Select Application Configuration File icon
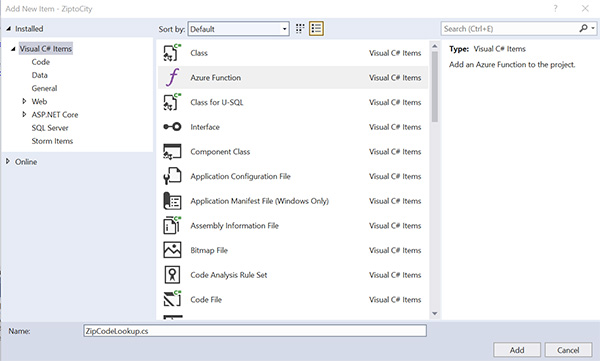 click(172, 176)
